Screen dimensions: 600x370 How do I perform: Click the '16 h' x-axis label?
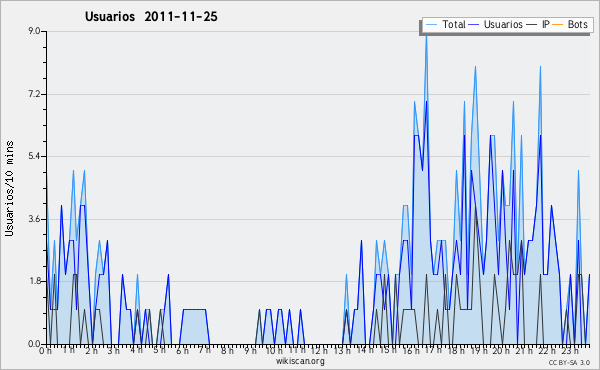pyautogui.click(x=411, y=350)
